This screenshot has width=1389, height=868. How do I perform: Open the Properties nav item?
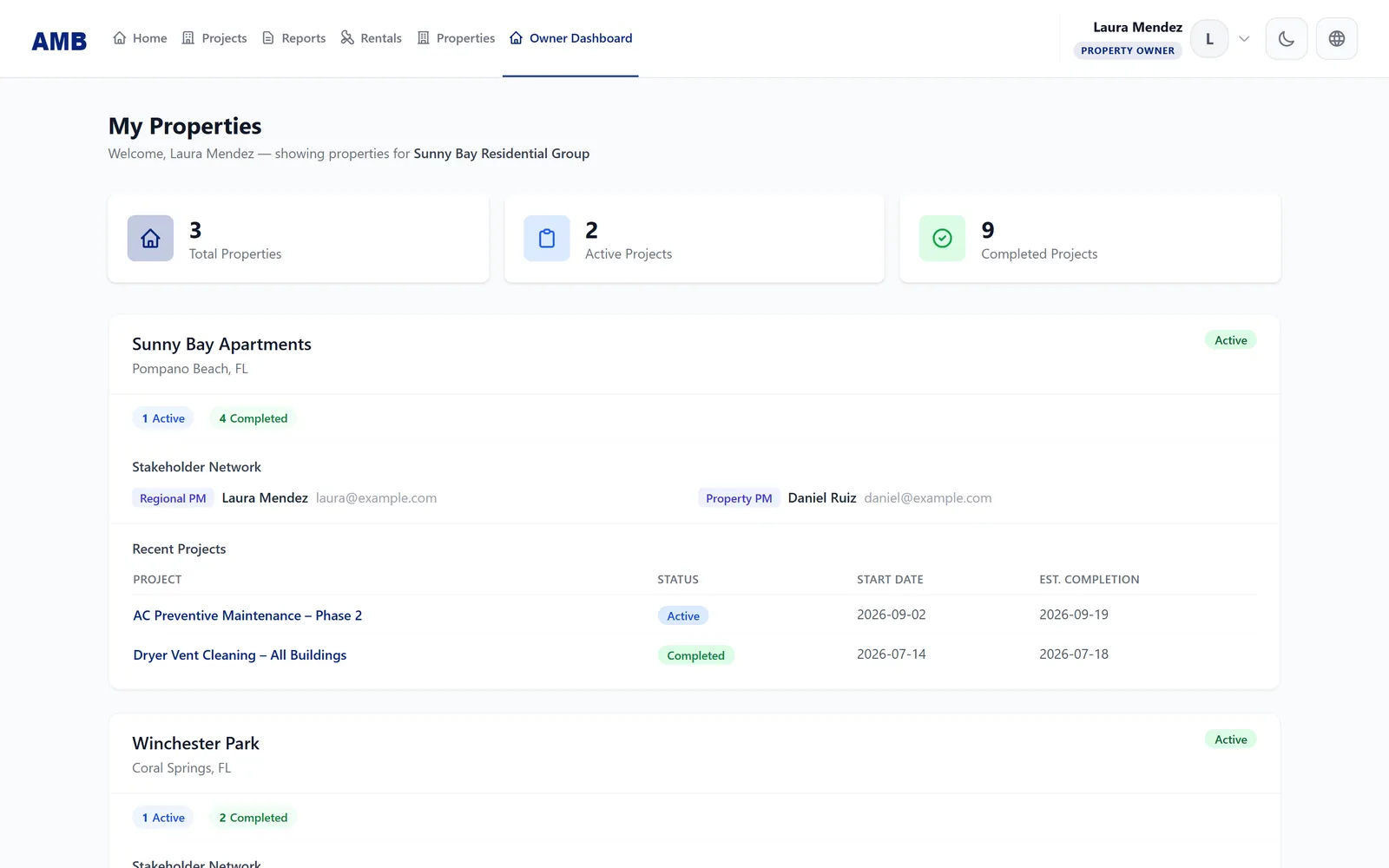(x=456, y=38)
